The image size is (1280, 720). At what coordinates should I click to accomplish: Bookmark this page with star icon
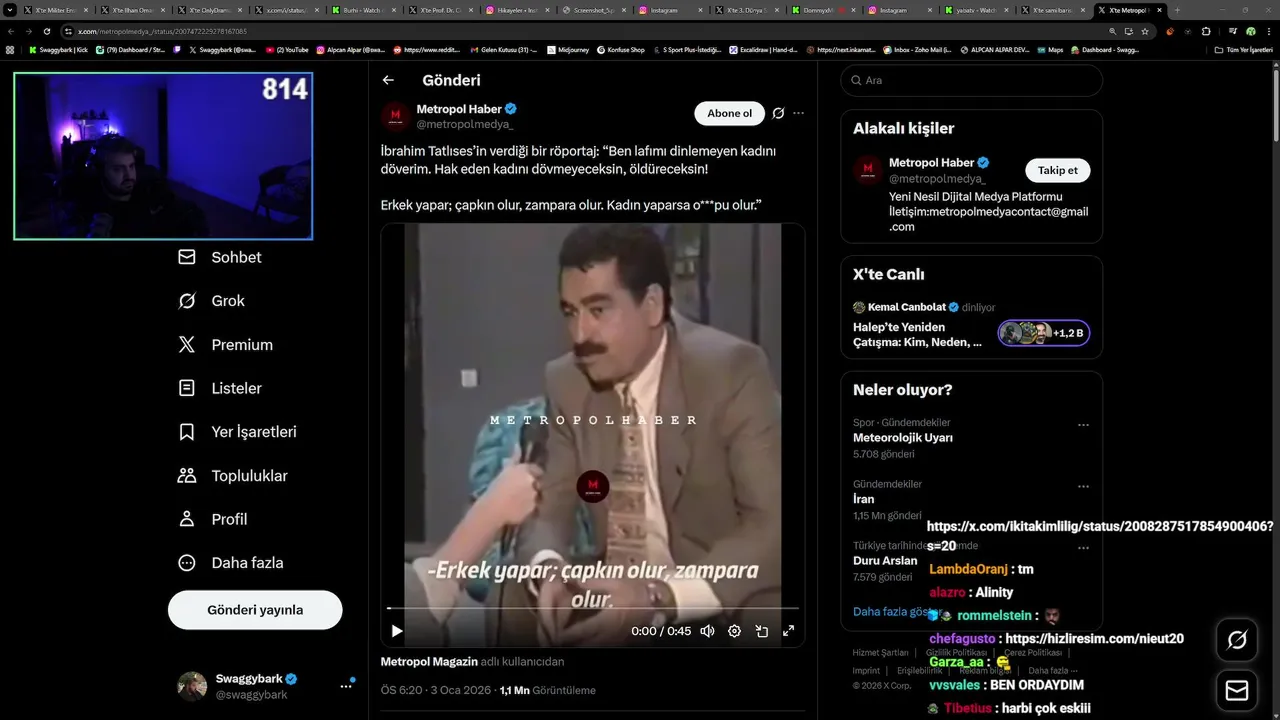tap(1145, 31)
